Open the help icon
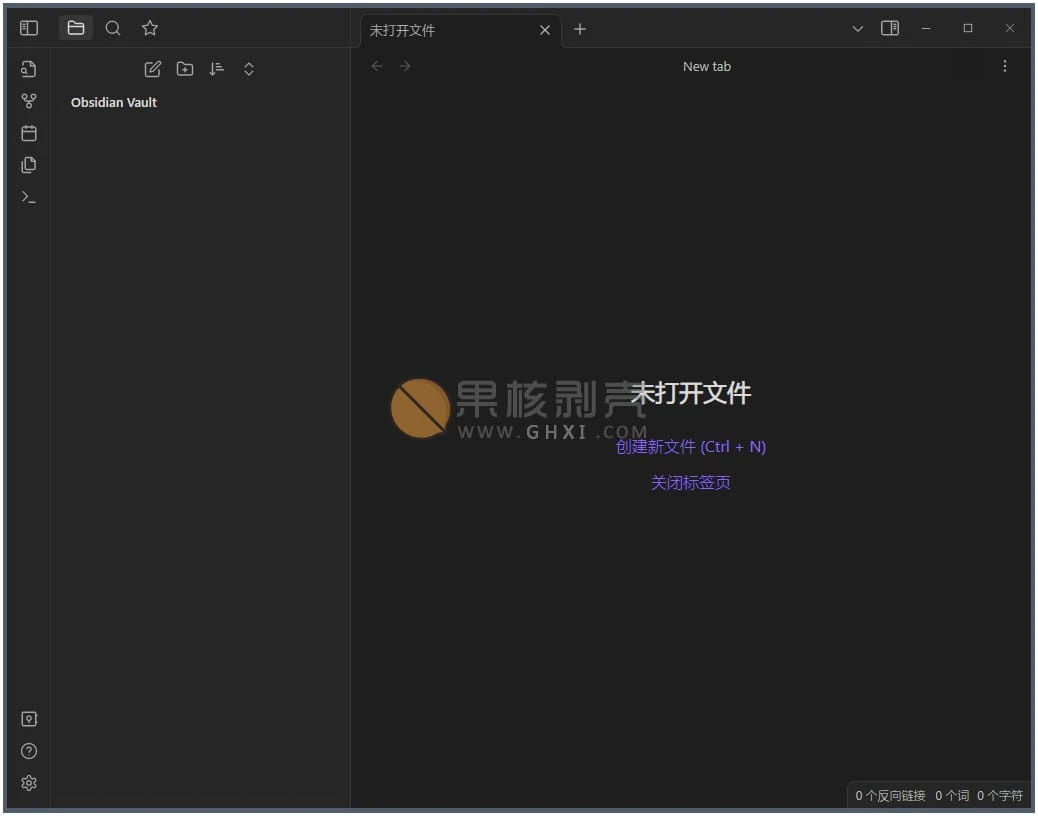Image resolution: width=1038 pixels, height=816 pixels. 29,751
